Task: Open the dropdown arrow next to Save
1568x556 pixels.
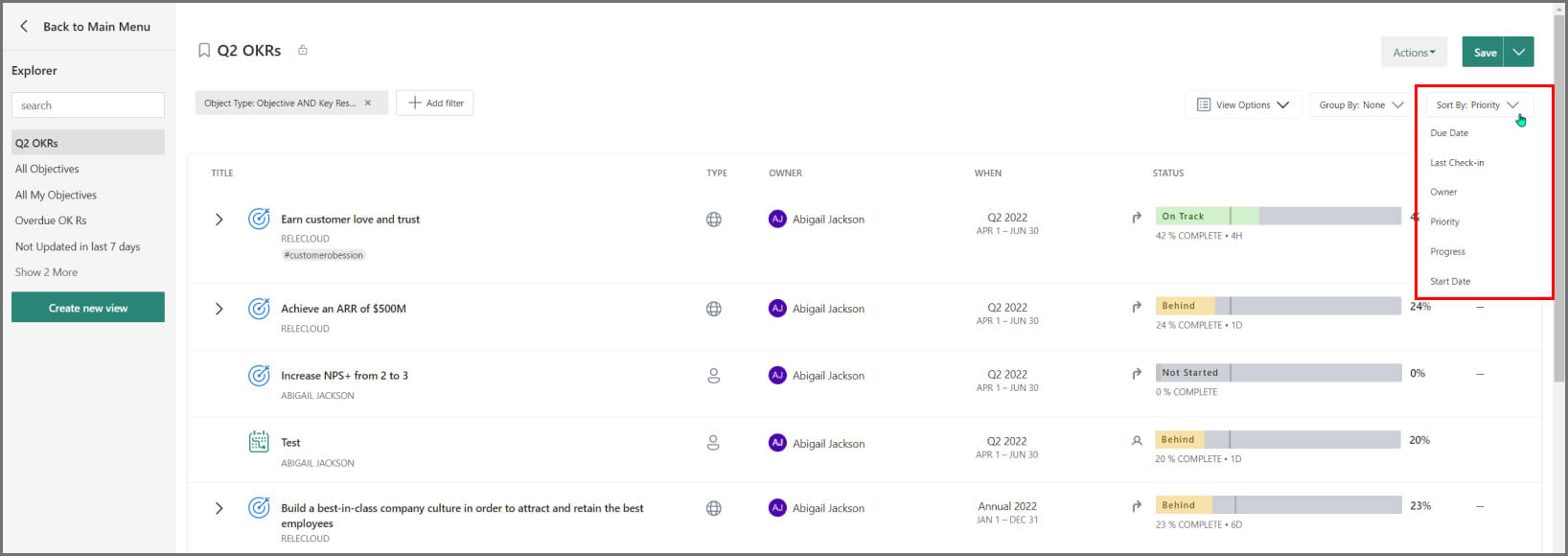Action: click(1519, 52)
